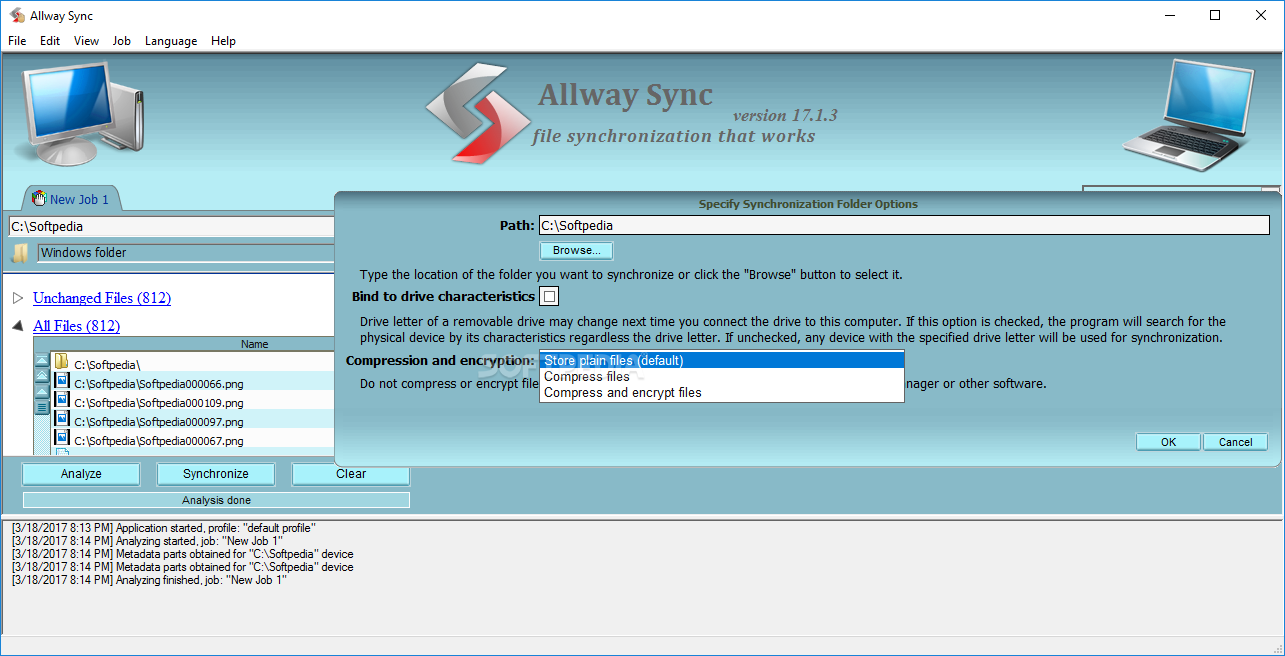Click image icon for Softpedia000097.png
1285x656 pixels.
(61, 418)
